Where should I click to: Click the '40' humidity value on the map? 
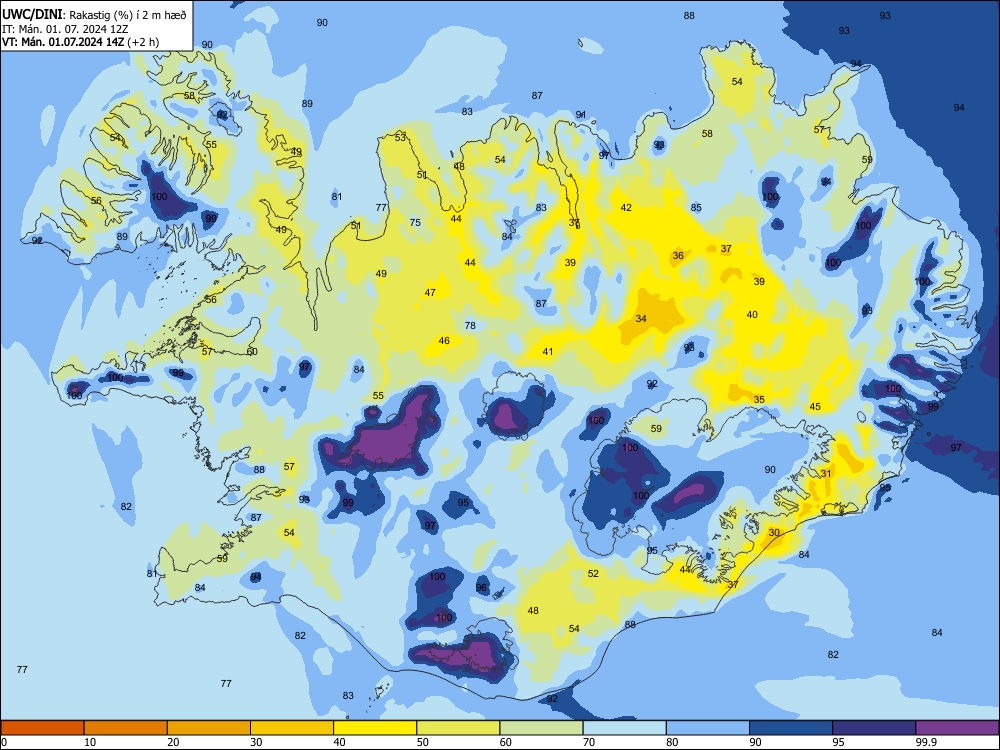pos(752,314)
